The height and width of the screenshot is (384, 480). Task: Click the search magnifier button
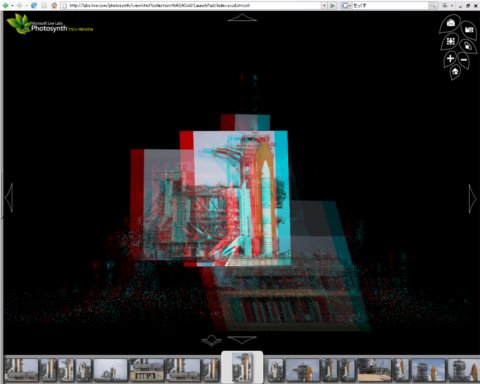(433, 5)
